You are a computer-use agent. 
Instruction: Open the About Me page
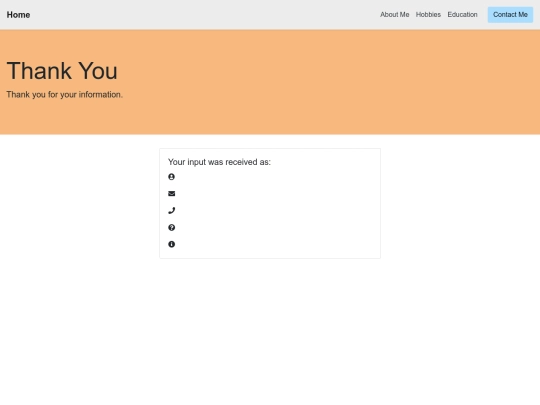395,14
